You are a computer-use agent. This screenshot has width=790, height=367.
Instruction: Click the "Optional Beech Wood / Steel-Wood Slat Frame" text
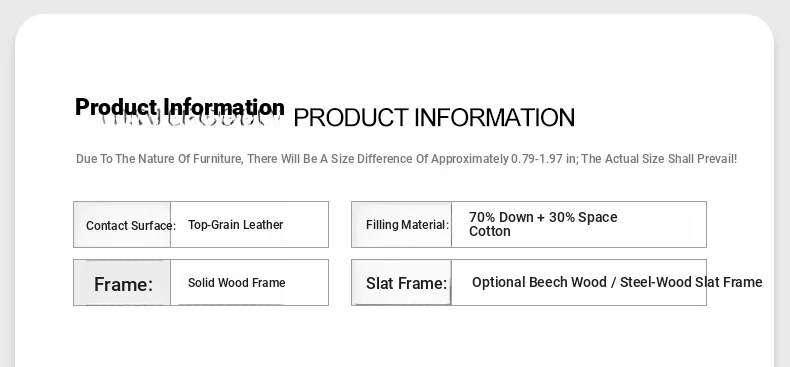(617, 282)
